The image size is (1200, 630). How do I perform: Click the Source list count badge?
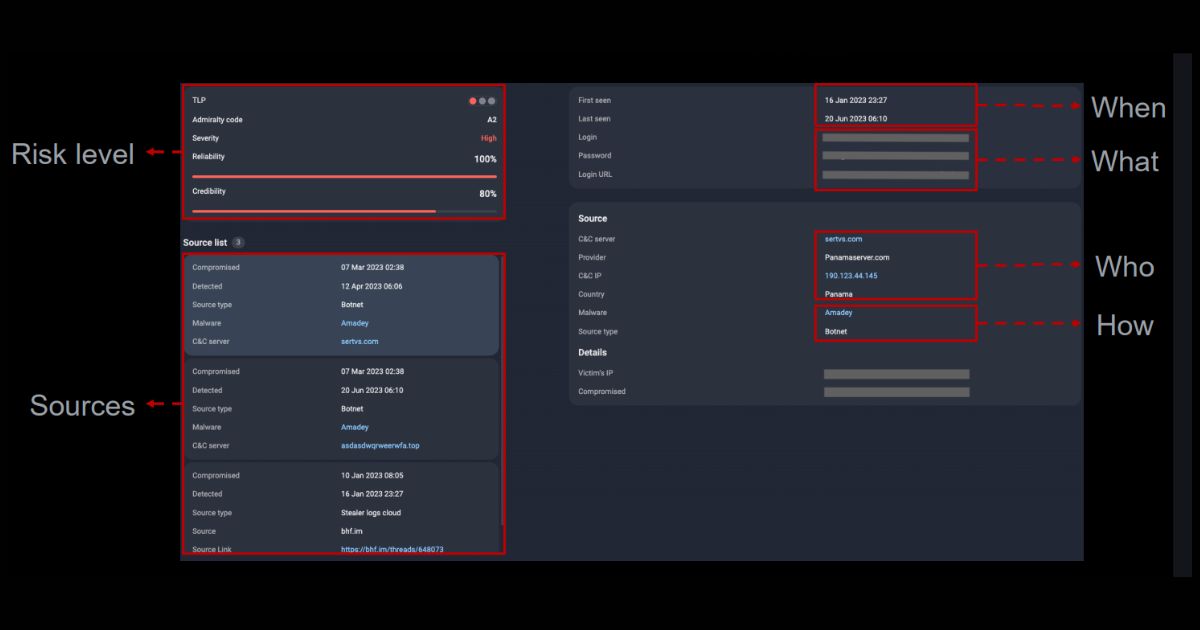pos(238,242)
